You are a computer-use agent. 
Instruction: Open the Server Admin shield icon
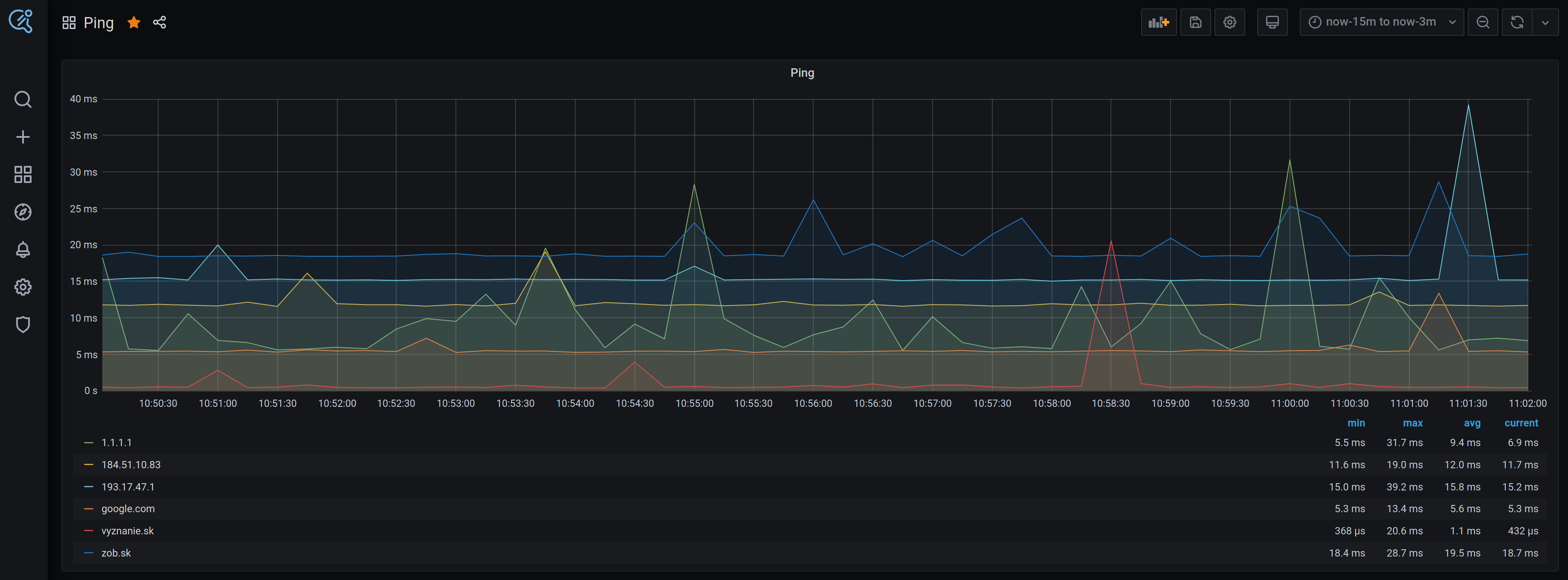point(23,325)
